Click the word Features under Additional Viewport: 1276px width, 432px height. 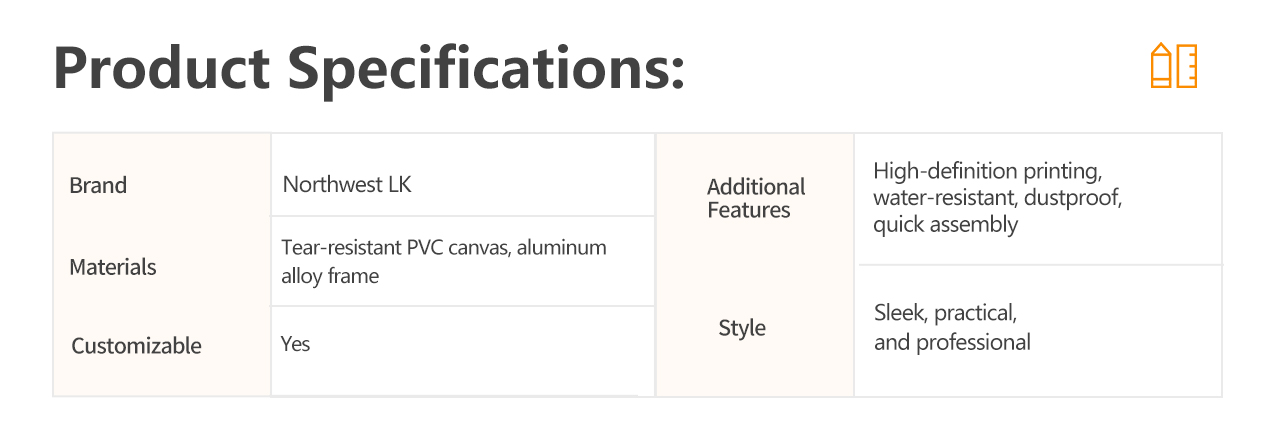click(749, 210)
